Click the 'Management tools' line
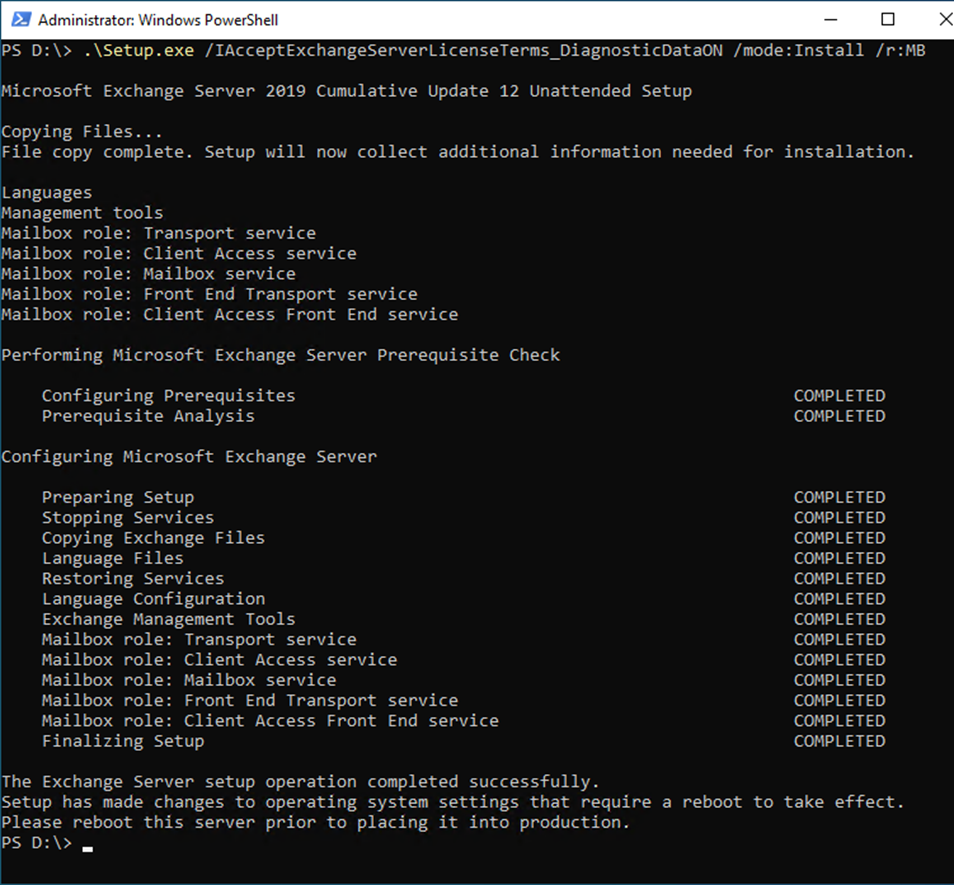The height and width of the screenshot is (885, 954). coord(83,213)
